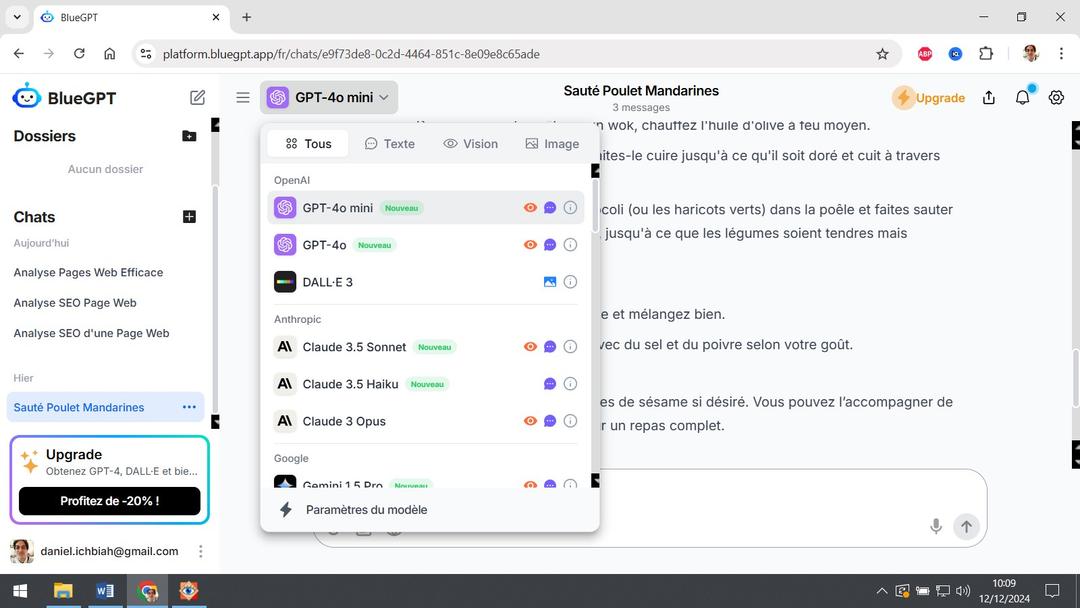Open Analyse SEO Page Web chat
Image resolution: width=1080 pixels, height=608 pixels.
(75, 302)
